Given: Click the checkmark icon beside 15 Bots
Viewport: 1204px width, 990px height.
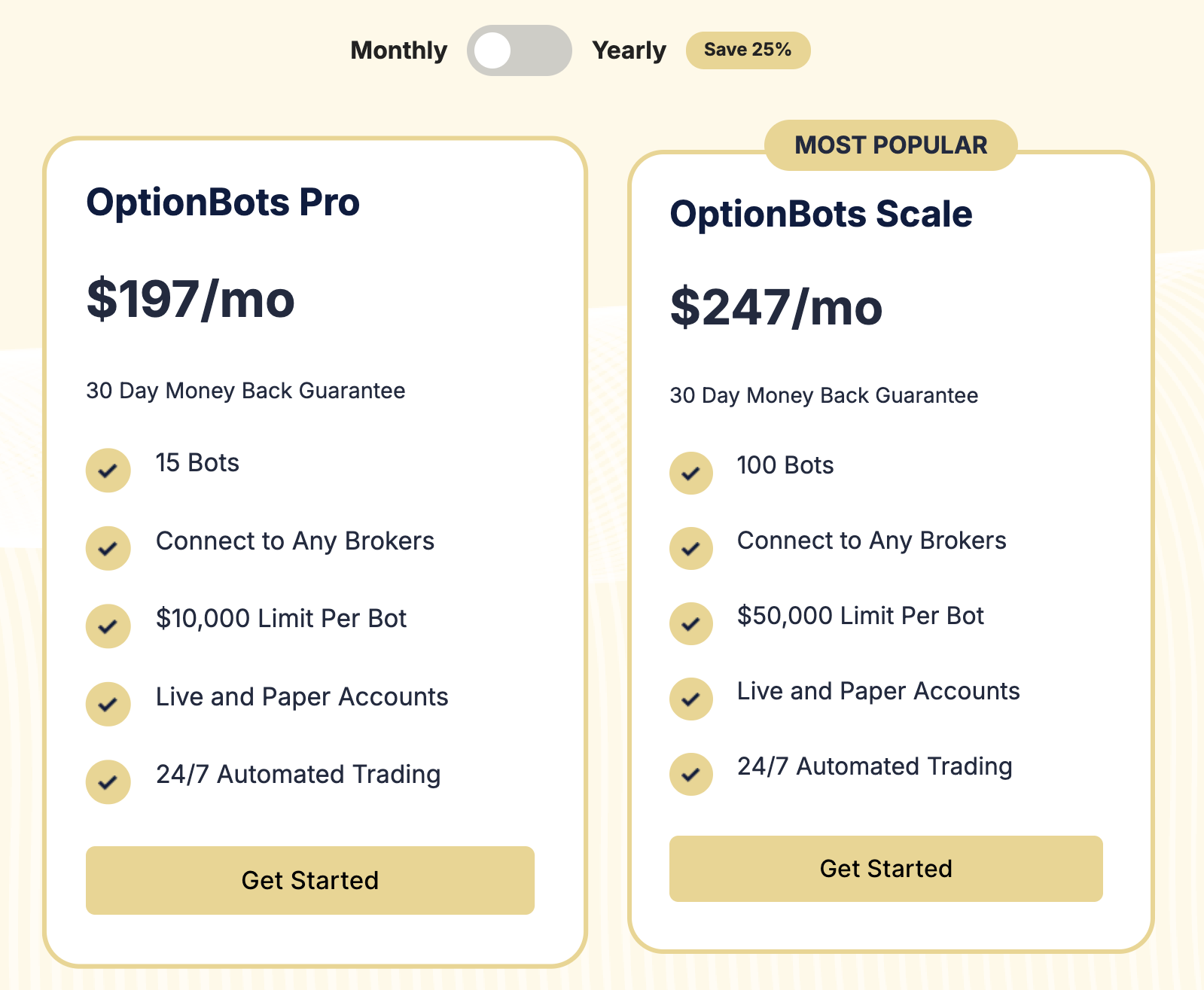Looking at the screenshot, I should click(108, 471).
